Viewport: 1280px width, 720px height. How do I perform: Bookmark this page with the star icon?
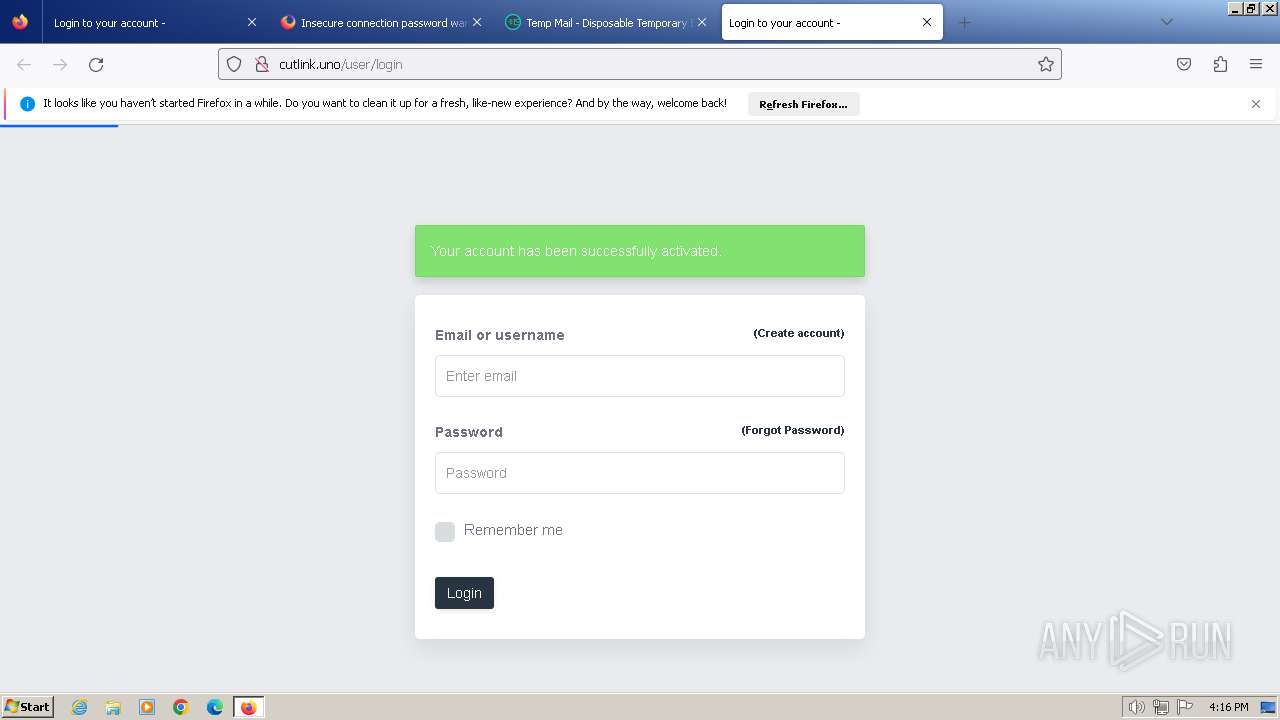[1046, 65]
